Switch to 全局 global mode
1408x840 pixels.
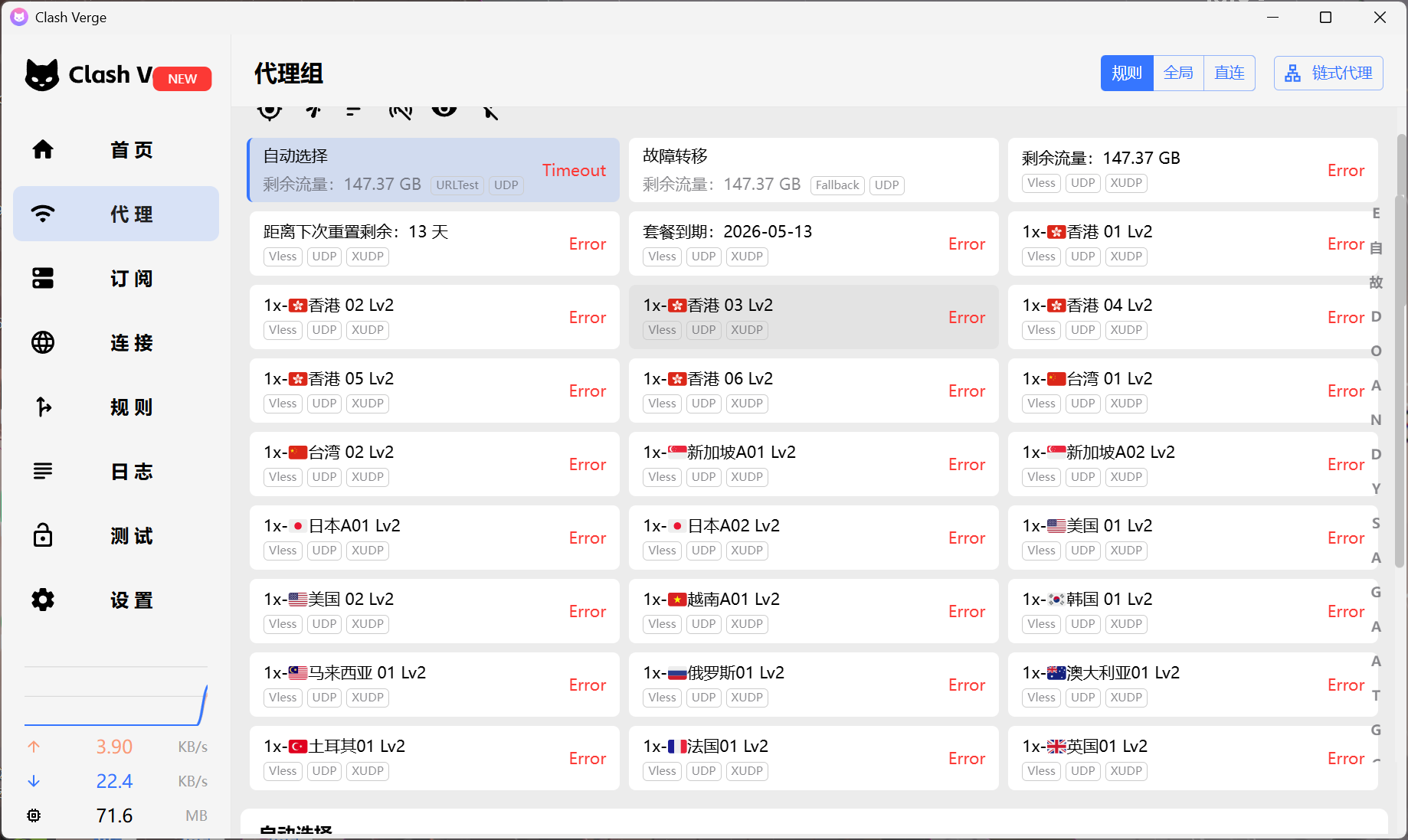click(1178, 74)
